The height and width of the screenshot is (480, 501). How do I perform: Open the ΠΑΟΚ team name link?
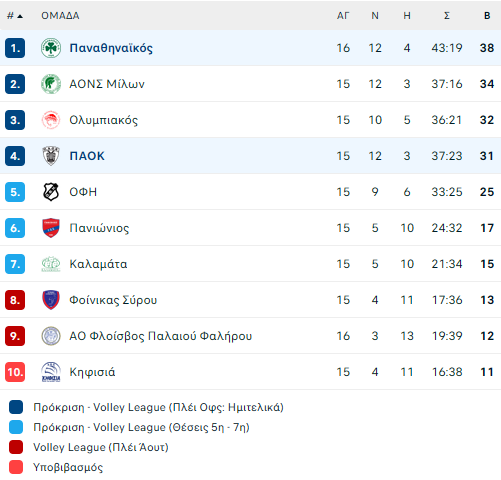(x=87, y=156)
